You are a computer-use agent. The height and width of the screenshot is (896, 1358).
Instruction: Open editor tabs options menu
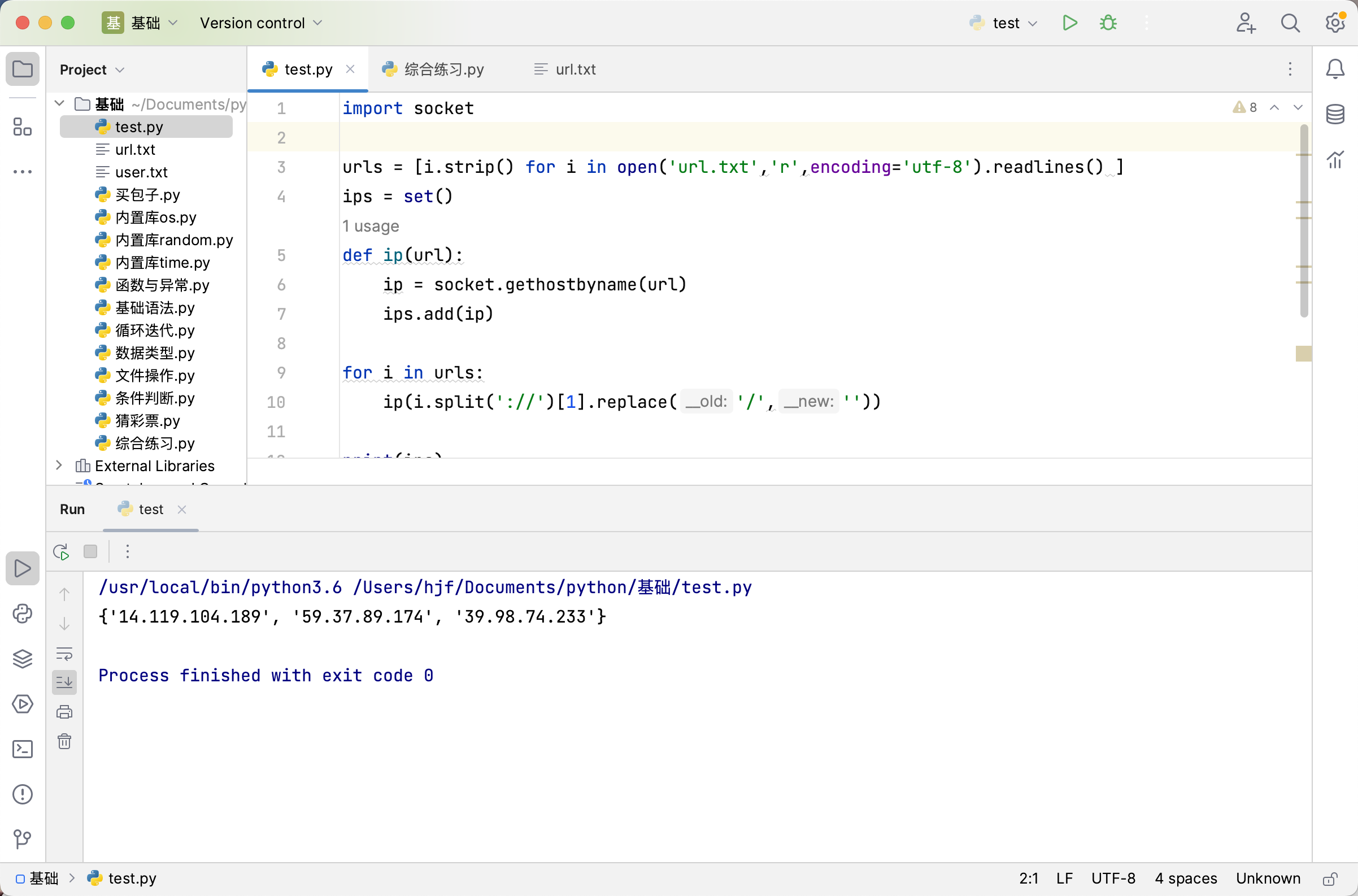(1290, 69)
